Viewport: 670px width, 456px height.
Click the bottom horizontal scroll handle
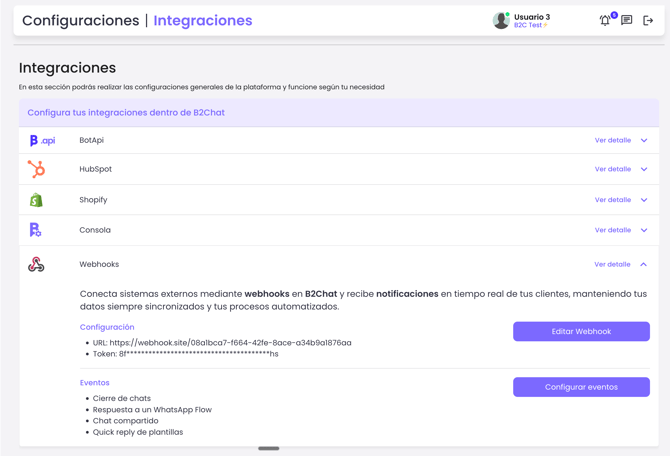[x=269, y=449]
